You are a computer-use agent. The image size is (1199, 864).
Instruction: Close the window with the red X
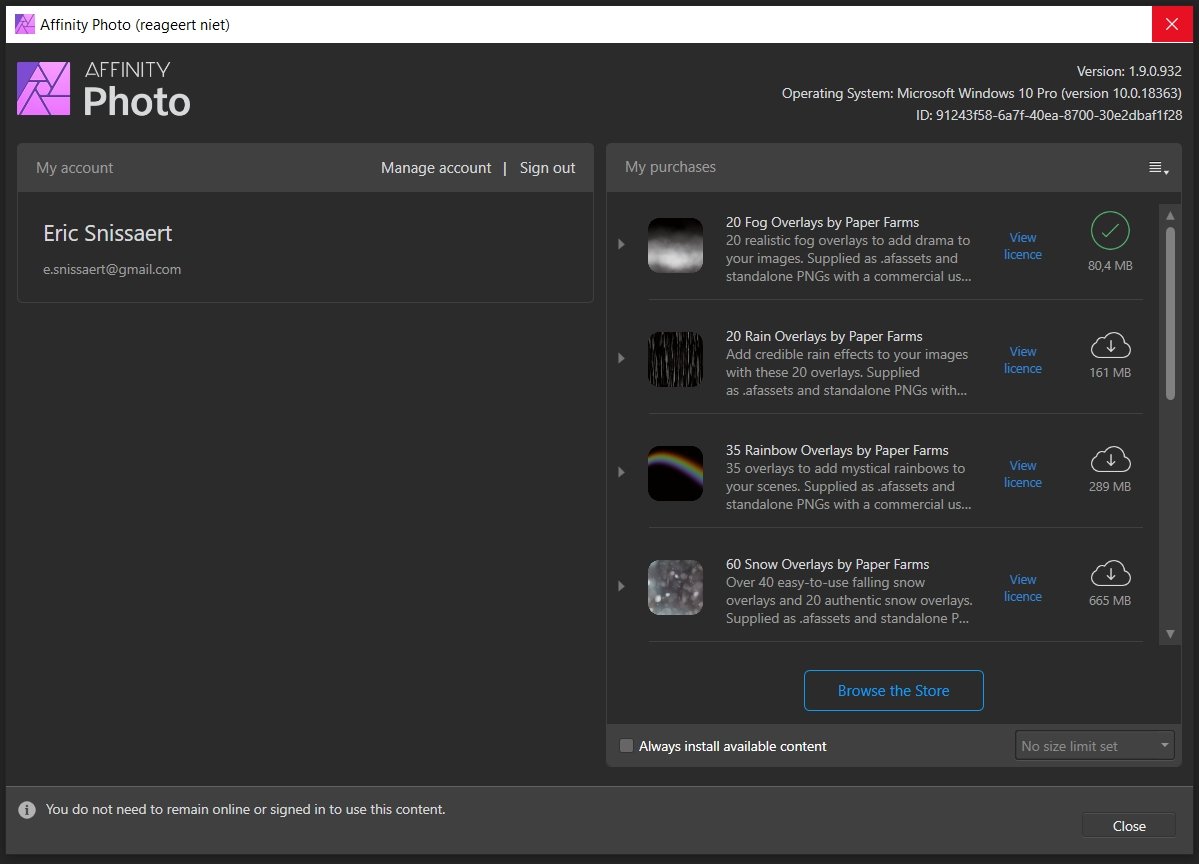(x=1172, y=24)
